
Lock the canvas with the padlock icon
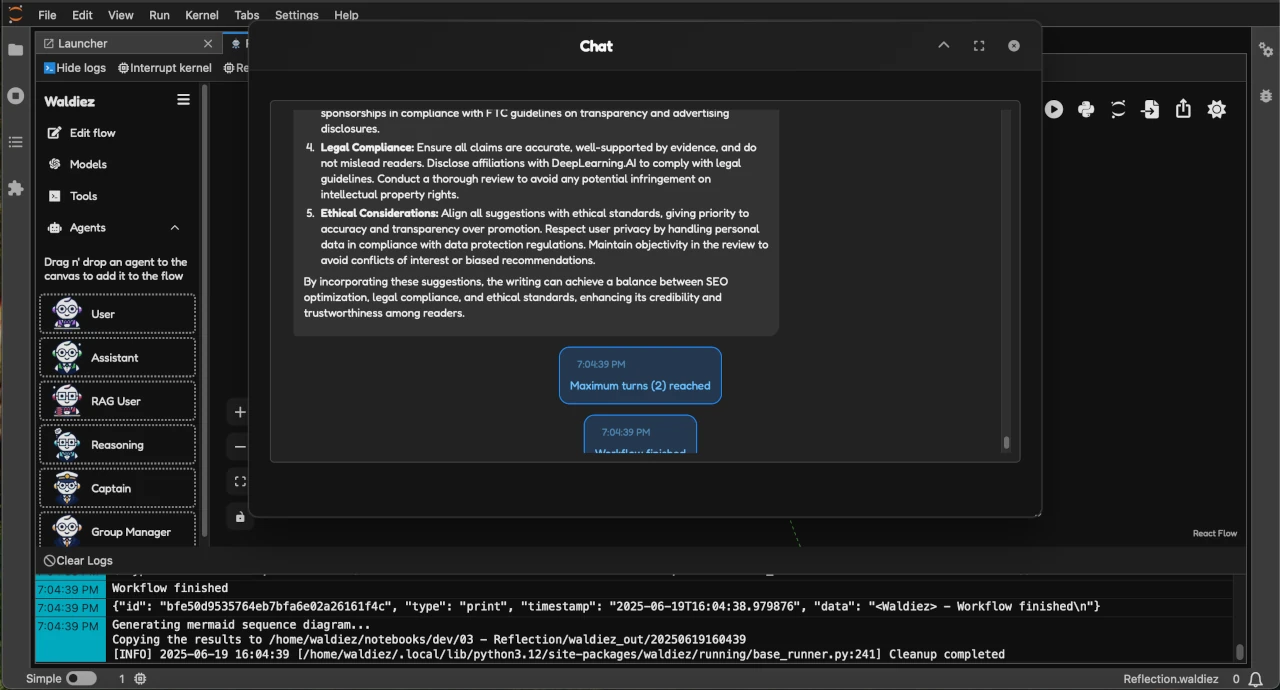[x=239, y=516]
